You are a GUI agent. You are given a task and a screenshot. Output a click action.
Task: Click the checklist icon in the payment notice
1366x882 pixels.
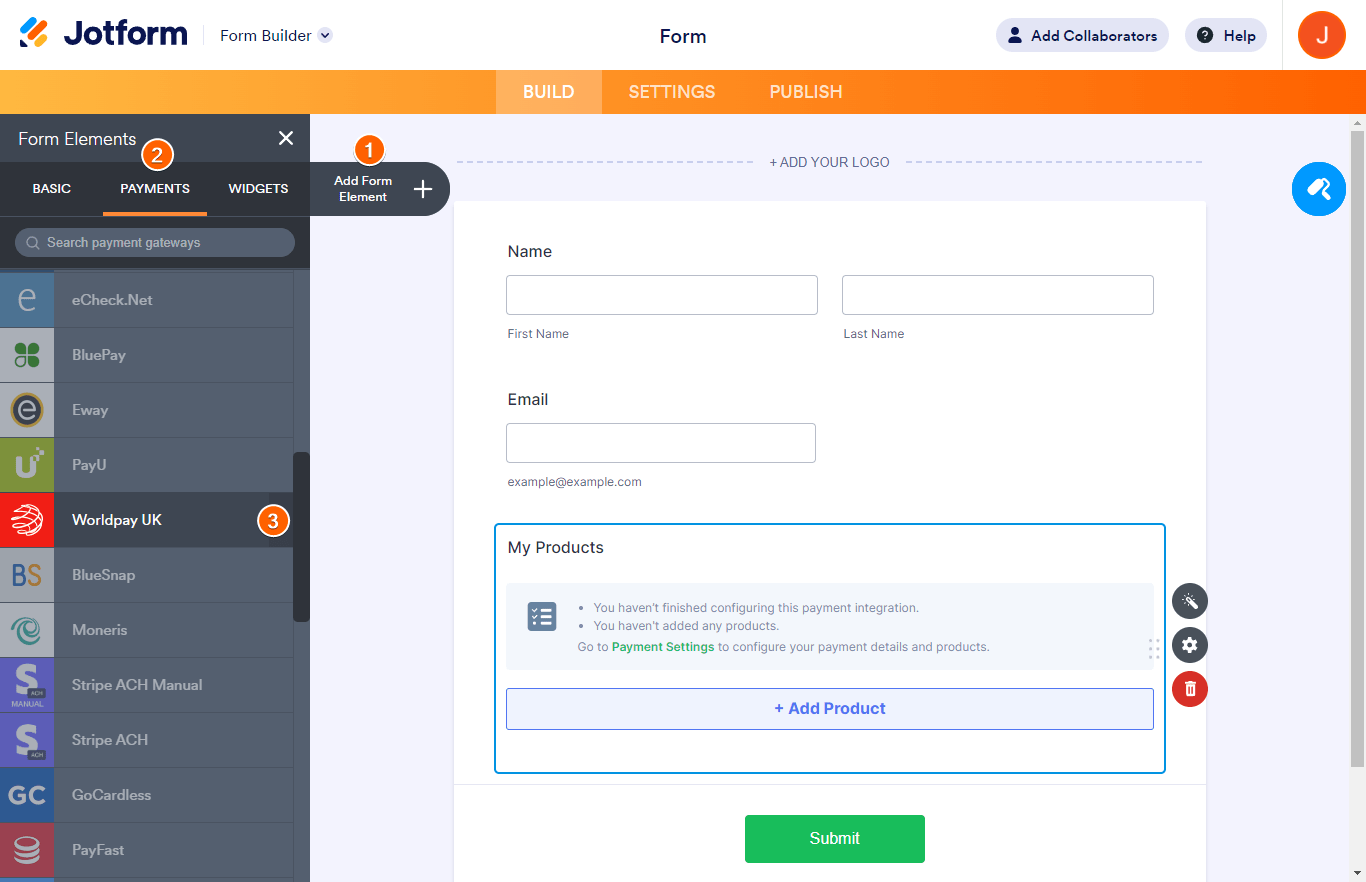(542, 616)
